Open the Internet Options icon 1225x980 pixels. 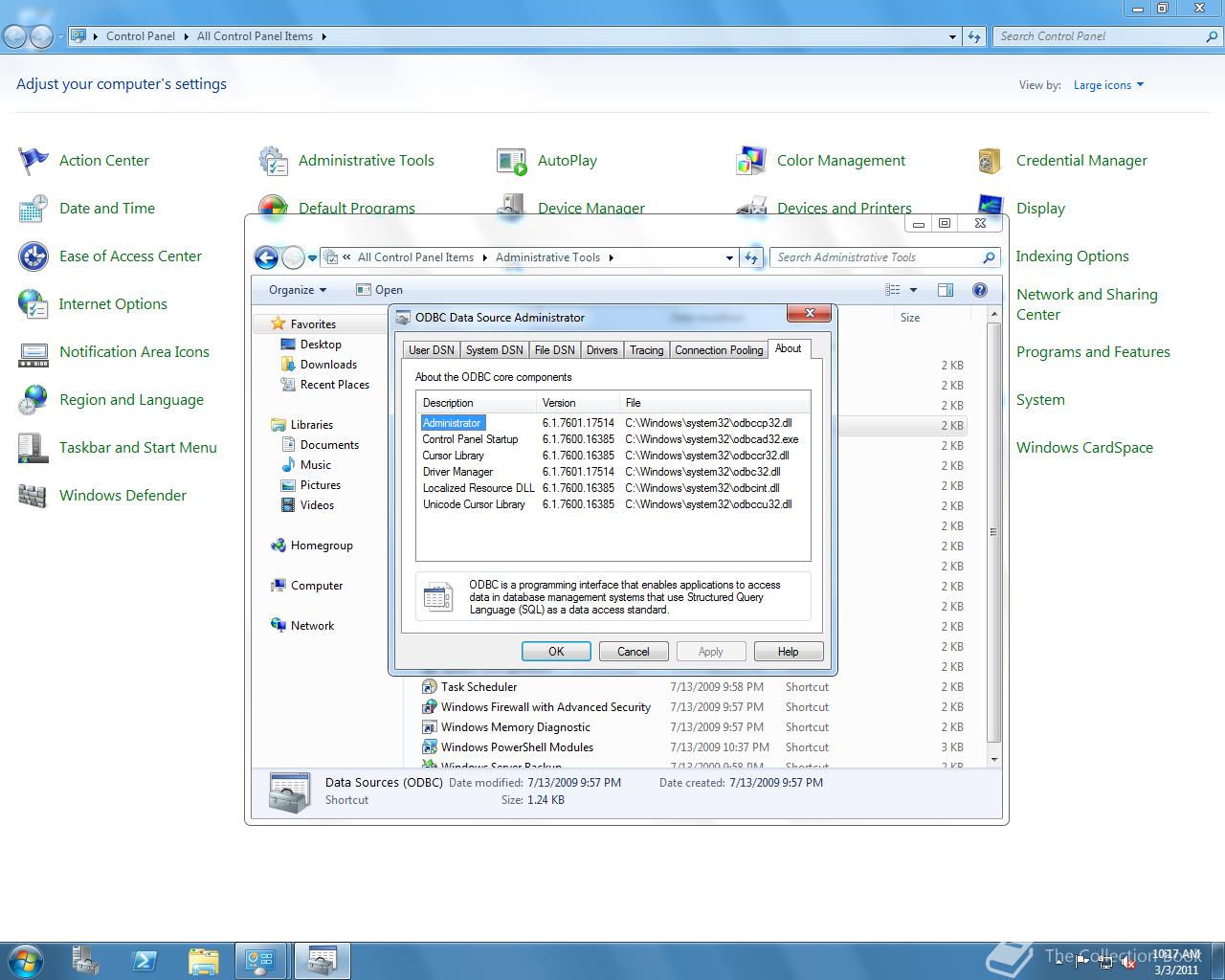(x=33, y=304)
